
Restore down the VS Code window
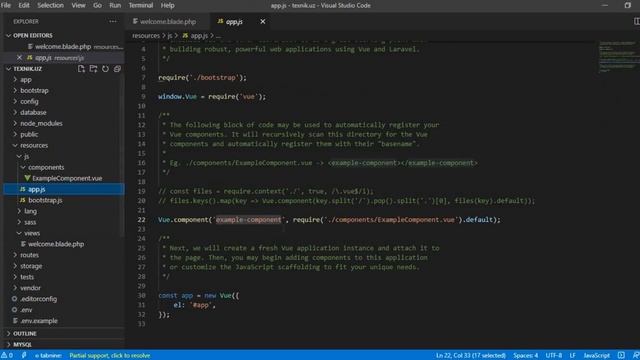pos(627,5)
